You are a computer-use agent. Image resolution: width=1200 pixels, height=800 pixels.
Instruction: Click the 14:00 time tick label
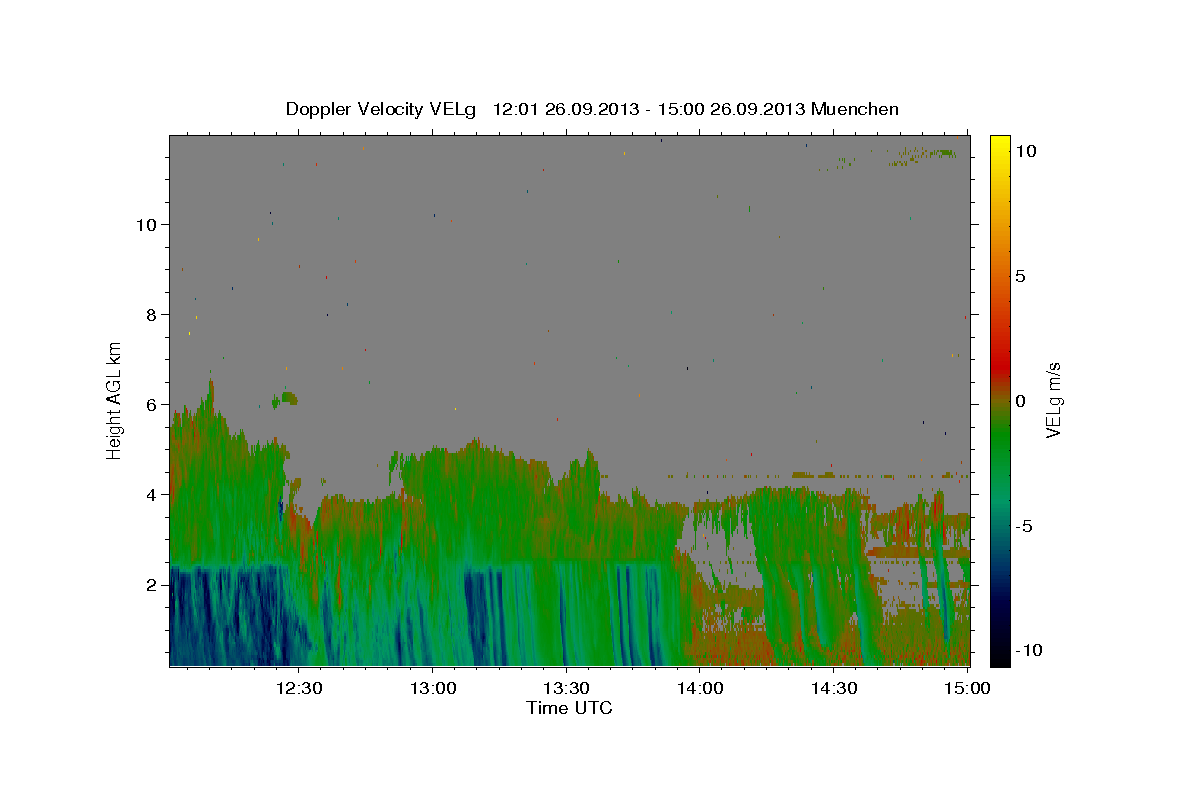click(x=699, y=688)
